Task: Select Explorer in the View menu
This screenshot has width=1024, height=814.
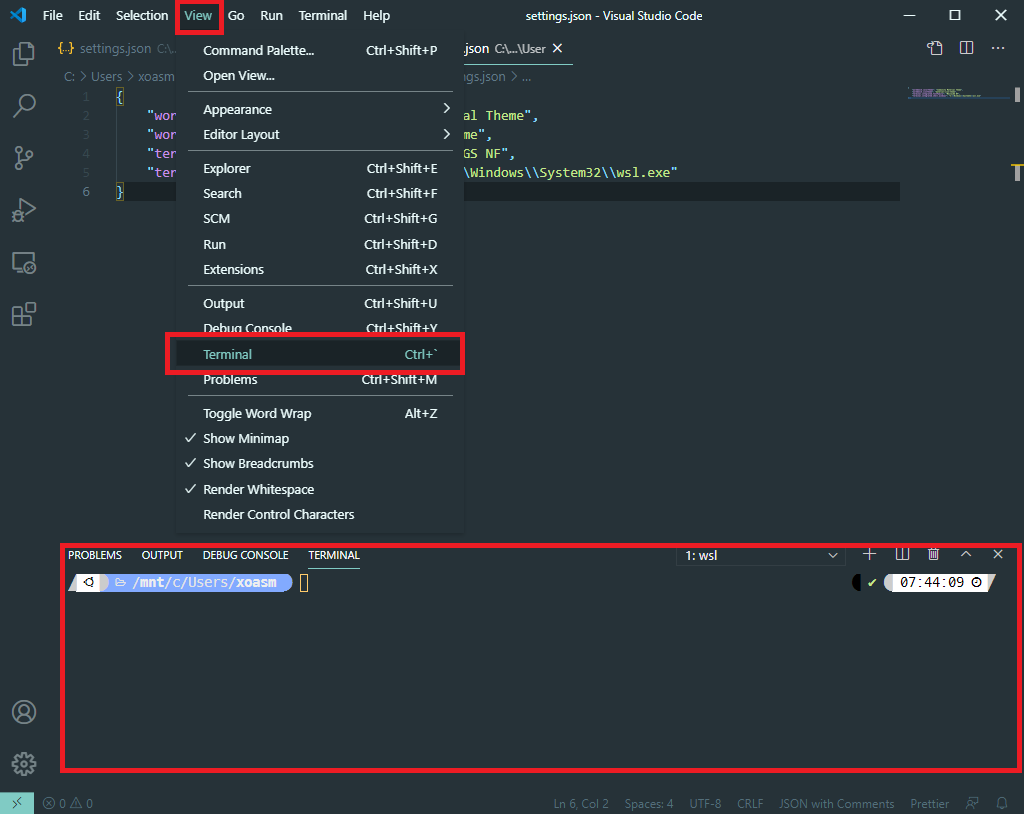Action: click(320, 168)
